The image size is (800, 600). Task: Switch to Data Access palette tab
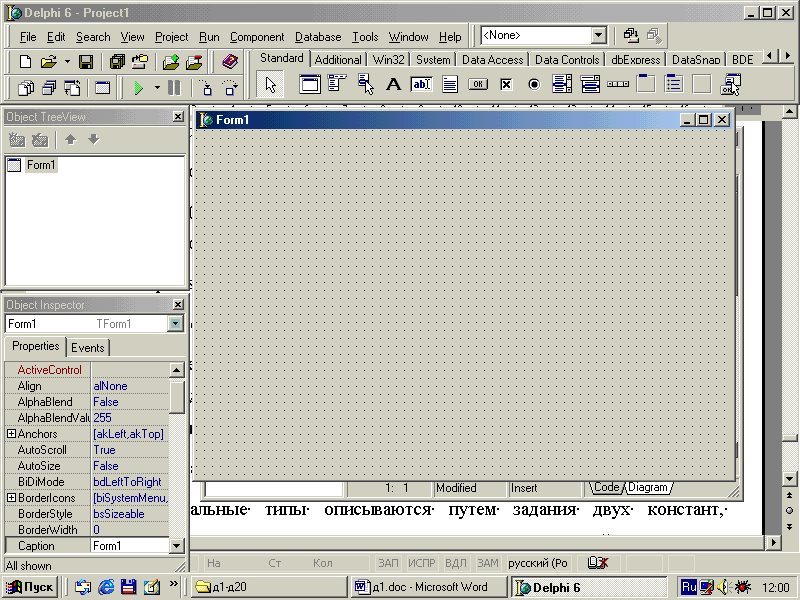(492, 60)
